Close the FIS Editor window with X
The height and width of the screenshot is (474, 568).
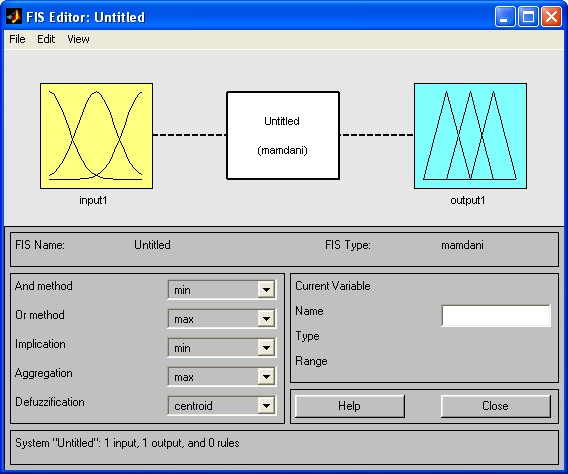[x=551, y=17]
